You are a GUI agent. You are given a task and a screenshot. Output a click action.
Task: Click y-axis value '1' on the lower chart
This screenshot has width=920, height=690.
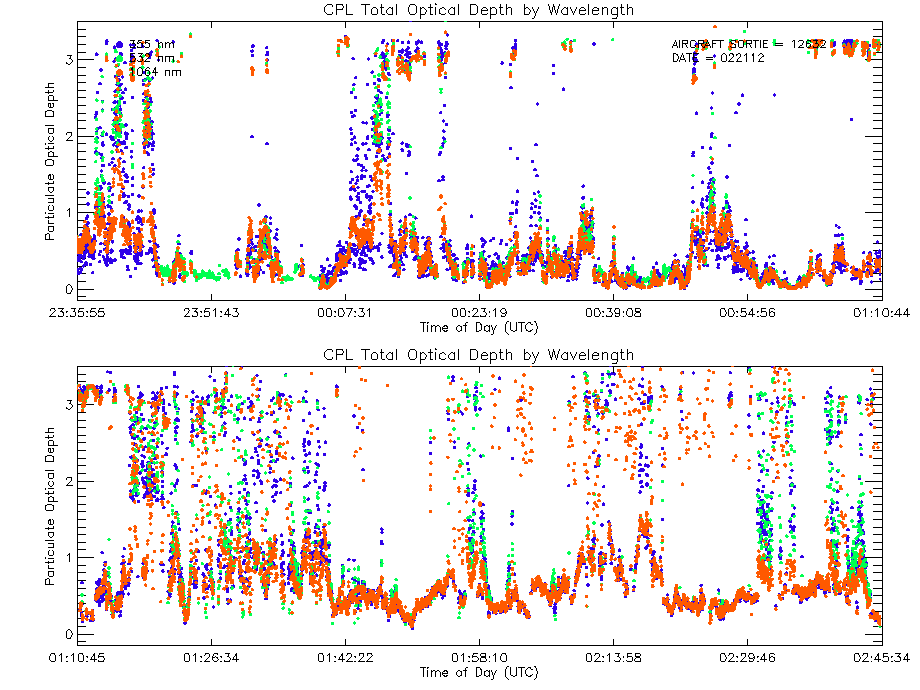coord(69,557)
